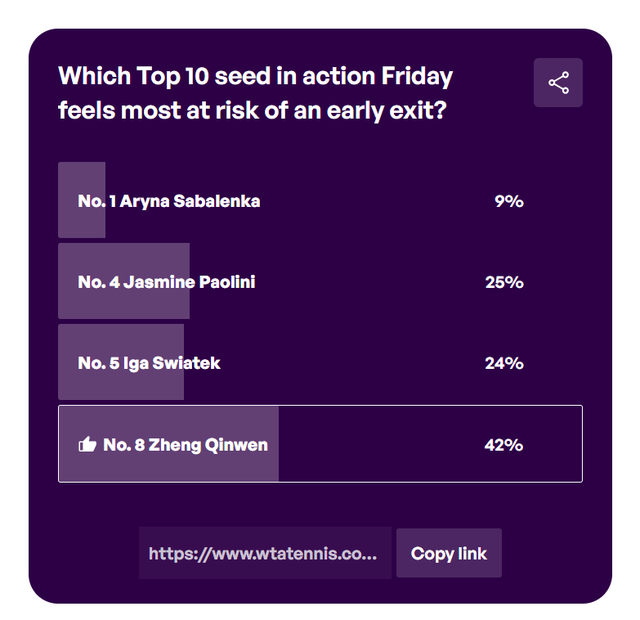Viewport: 640px width, 620px height.
Task: Select the No. 8 Zheng Qinwen answer
Action: click(x=185, y=445)
